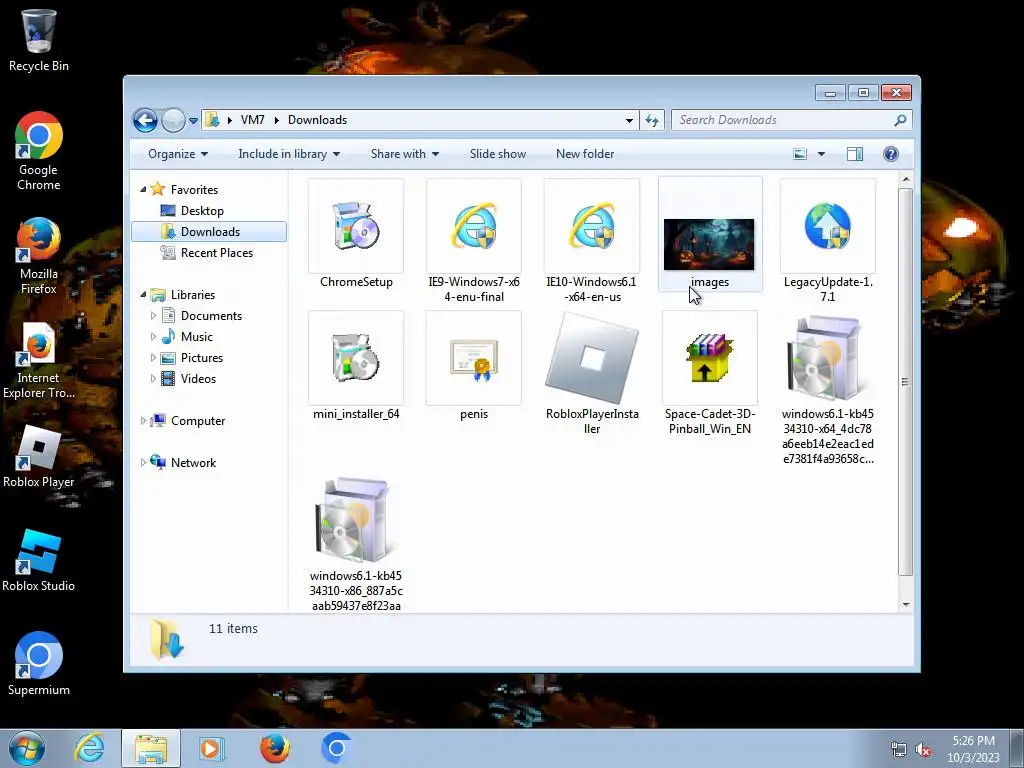Click the refresh button beside address bar

click(x=652, y=120)
